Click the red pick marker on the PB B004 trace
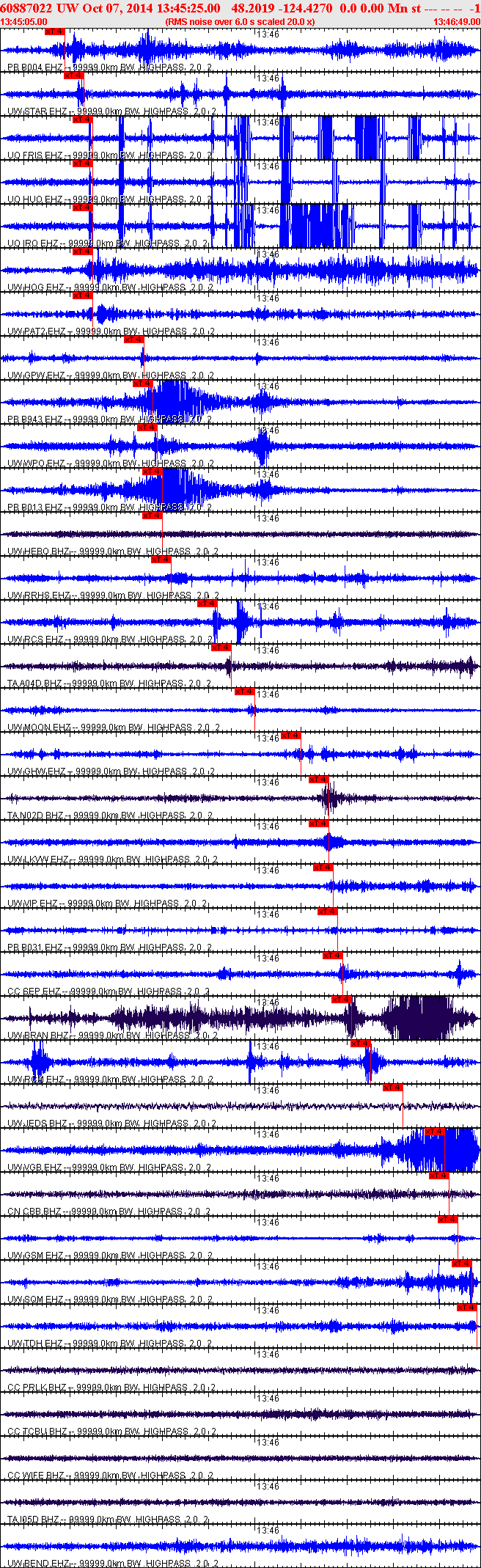 55,32
